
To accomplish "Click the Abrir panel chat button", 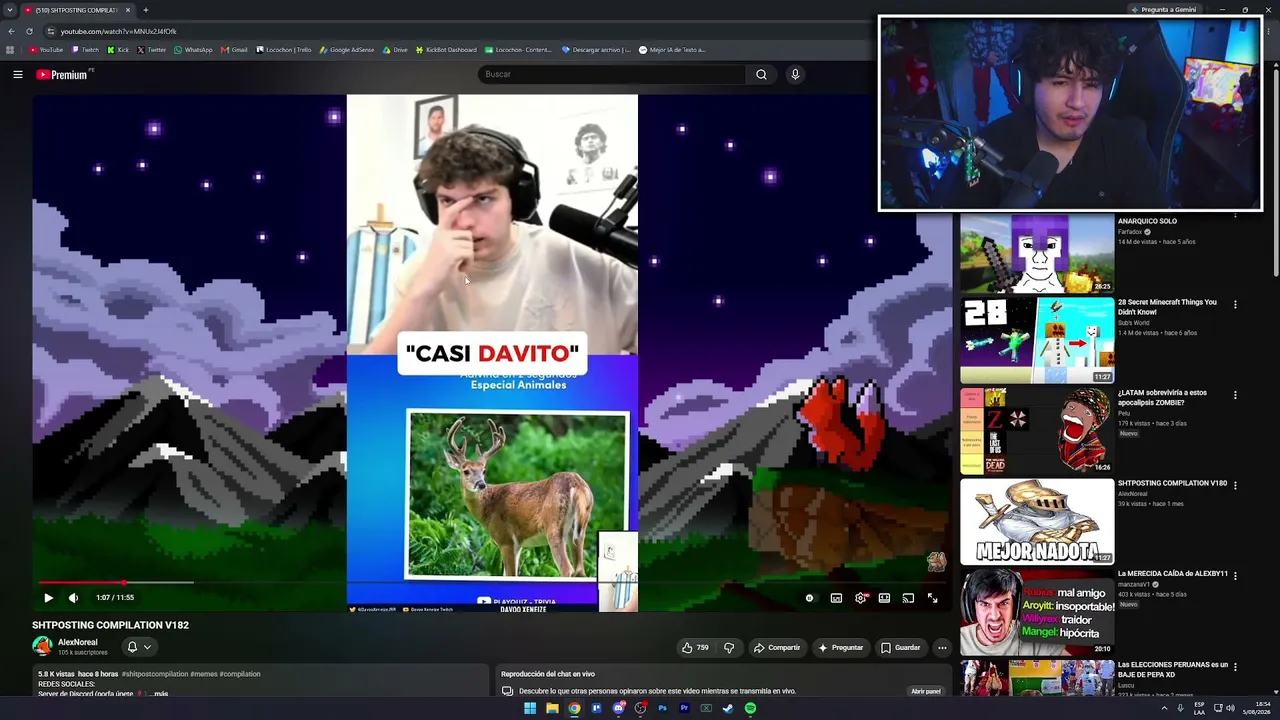I will [926, 691].
